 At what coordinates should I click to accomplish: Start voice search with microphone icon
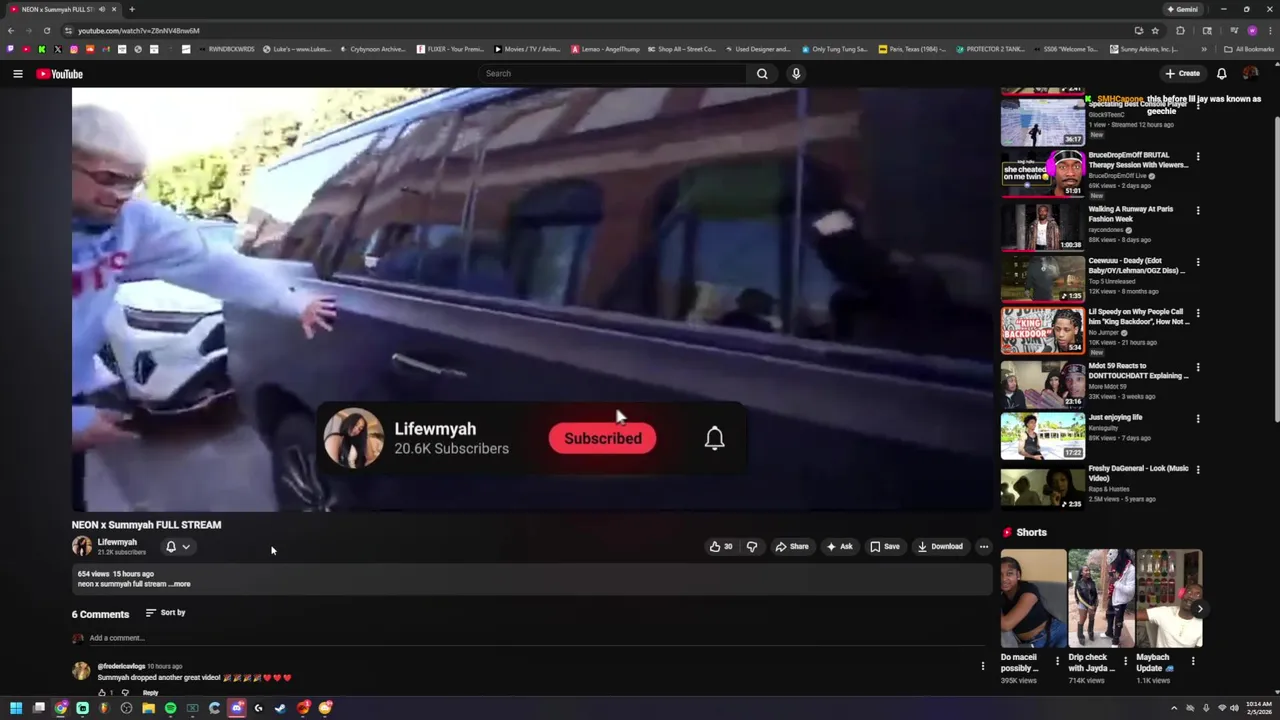(796, 73)
